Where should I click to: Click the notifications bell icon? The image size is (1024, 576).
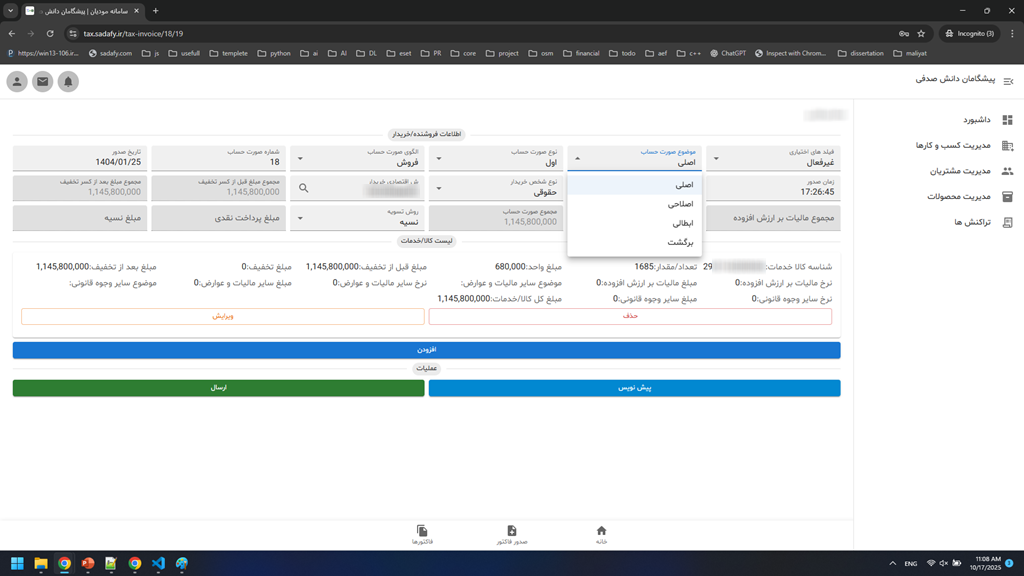point(68,82)
